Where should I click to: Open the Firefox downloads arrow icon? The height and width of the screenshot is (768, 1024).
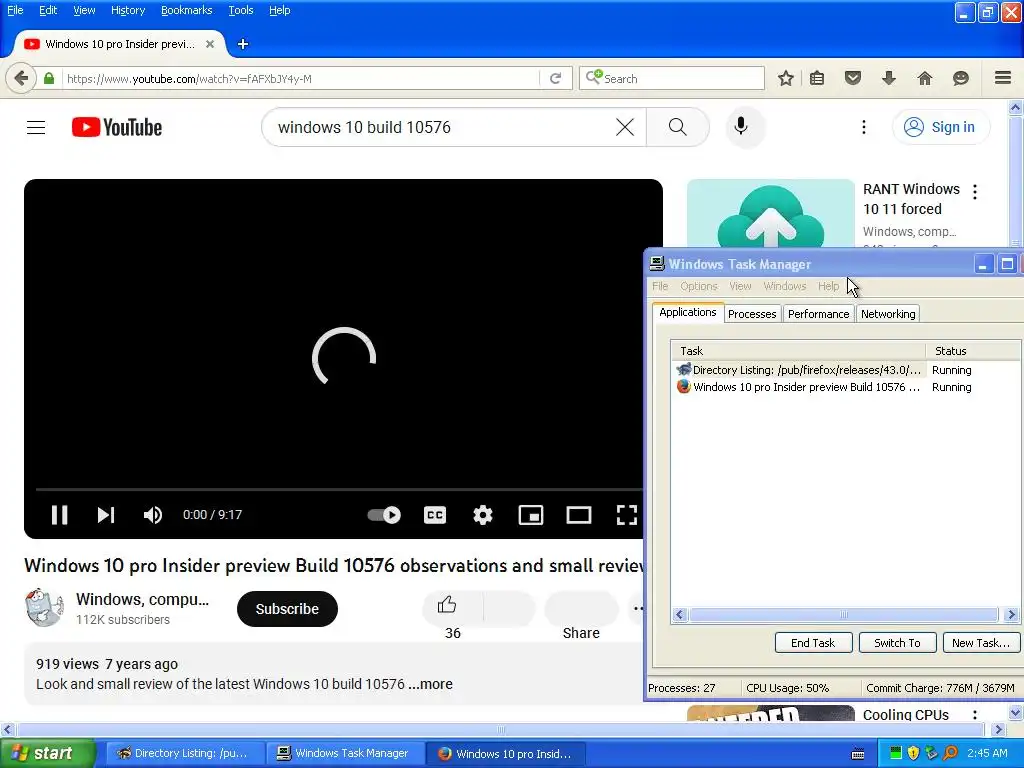888,78
